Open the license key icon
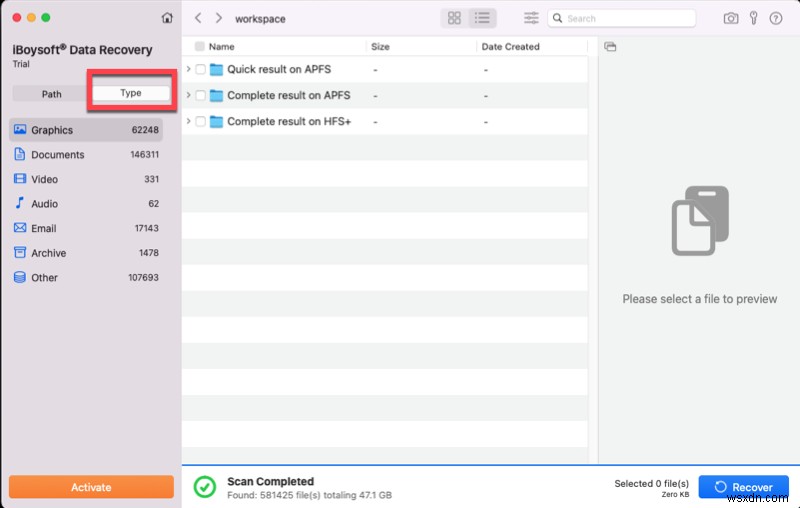 coord(754,18)
